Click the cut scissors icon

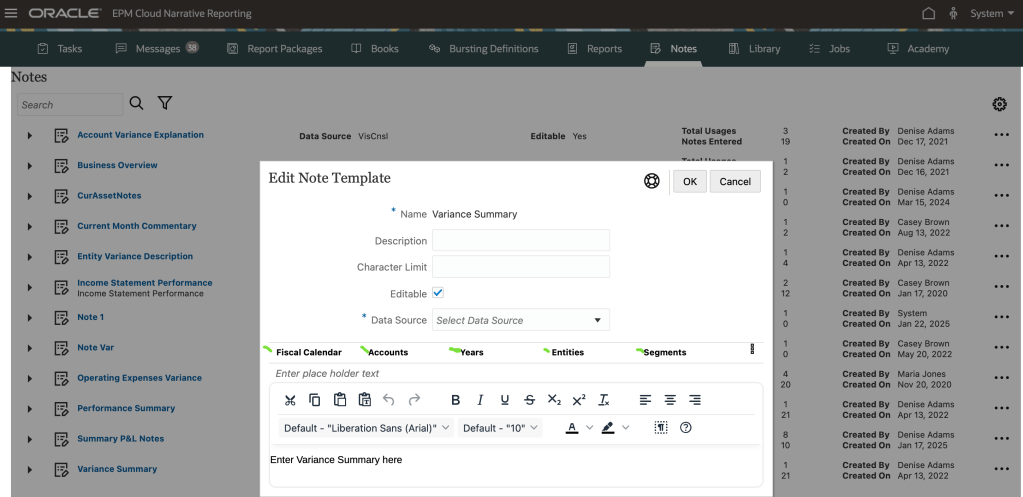click(x=290, y=400)
